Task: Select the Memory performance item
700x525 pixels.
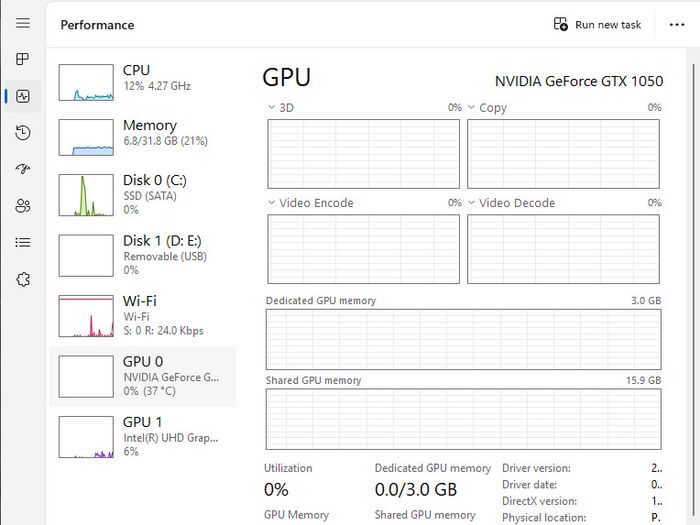Action: (143, 137)
